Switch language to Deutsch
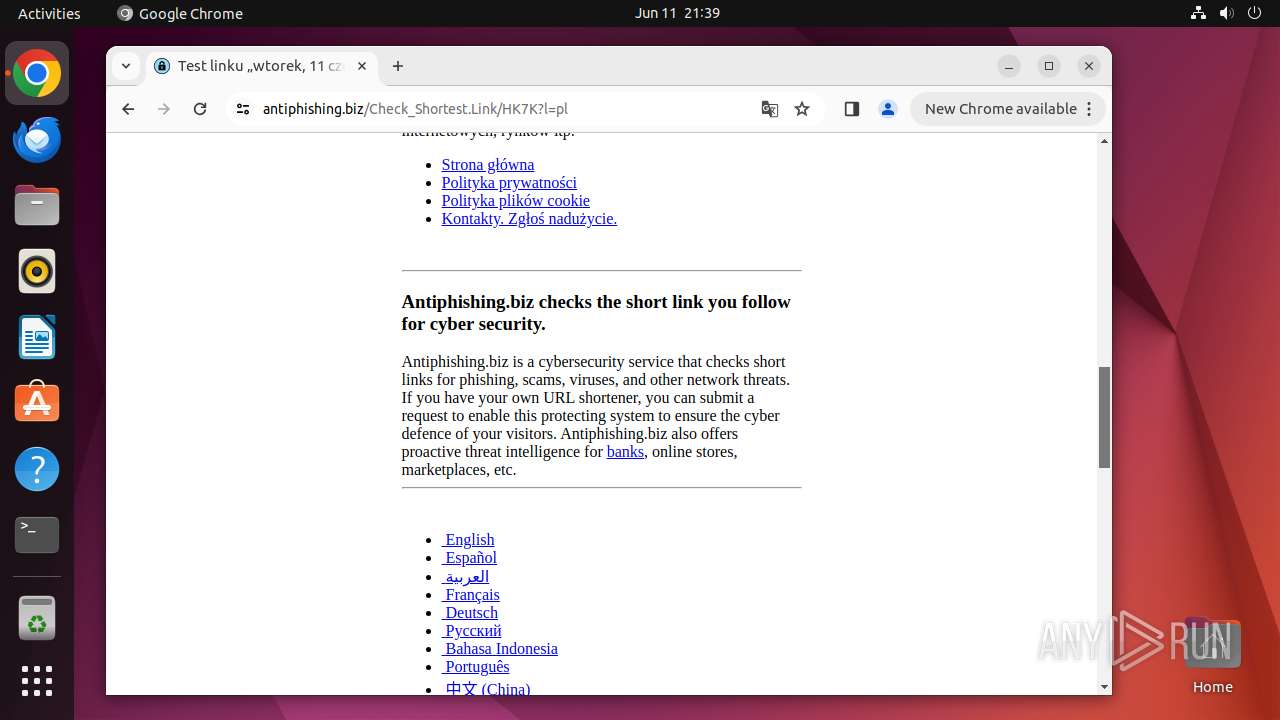1280x720 pixels. pos(470,612)
